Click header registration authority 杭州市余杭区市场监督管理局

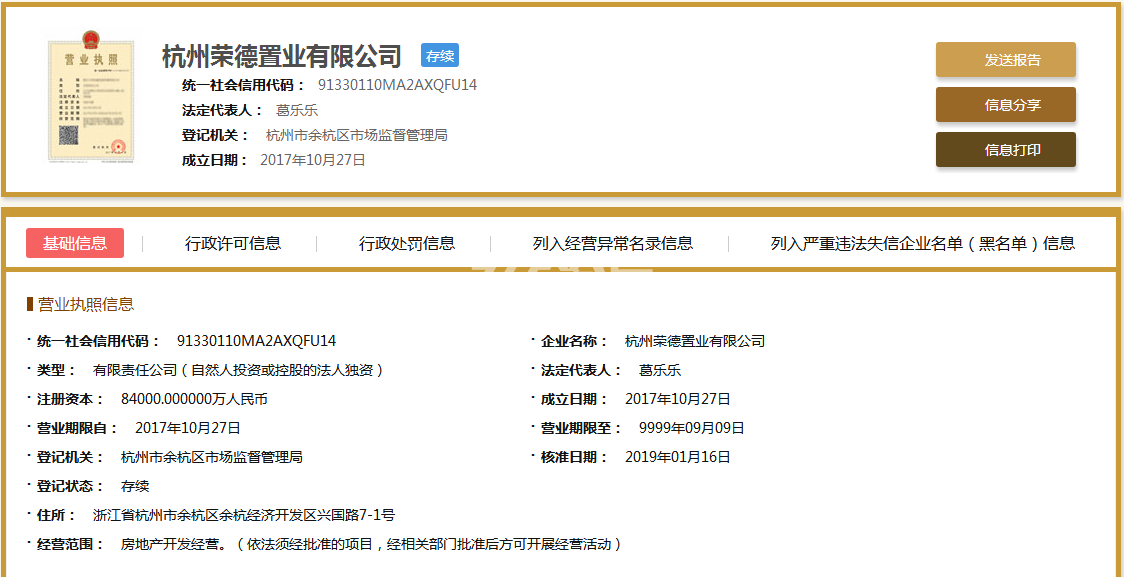356,135
